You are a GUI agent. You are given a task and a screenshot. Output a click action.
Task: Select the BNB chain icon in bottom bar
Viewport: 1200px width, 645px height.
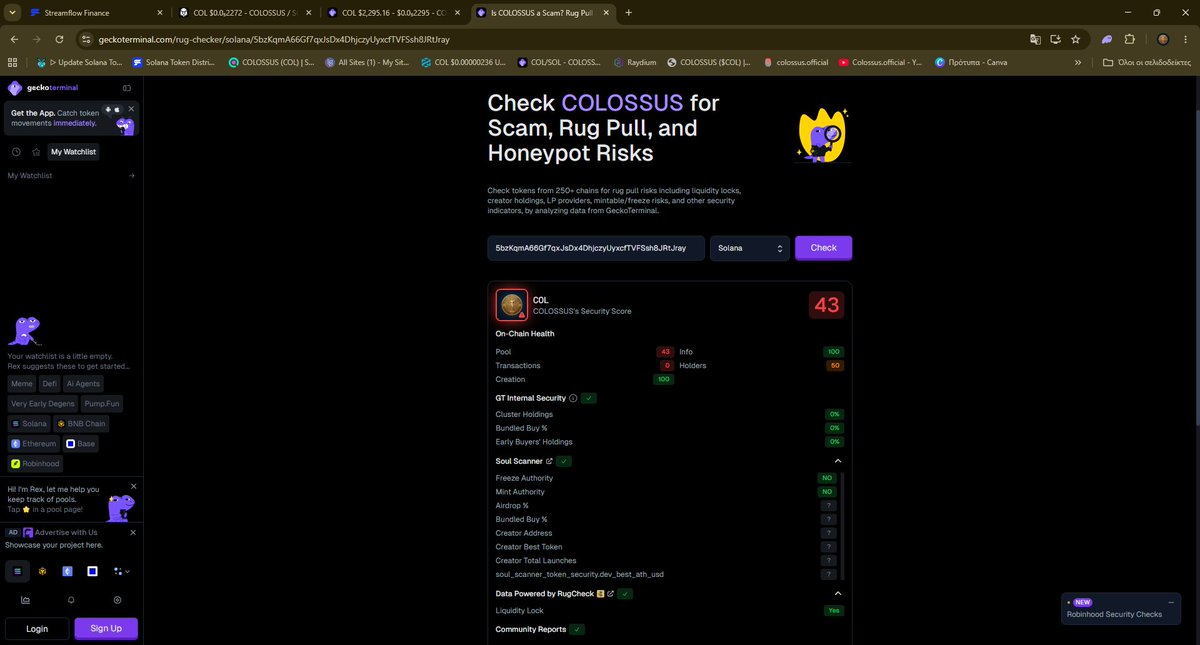[43, 571]
